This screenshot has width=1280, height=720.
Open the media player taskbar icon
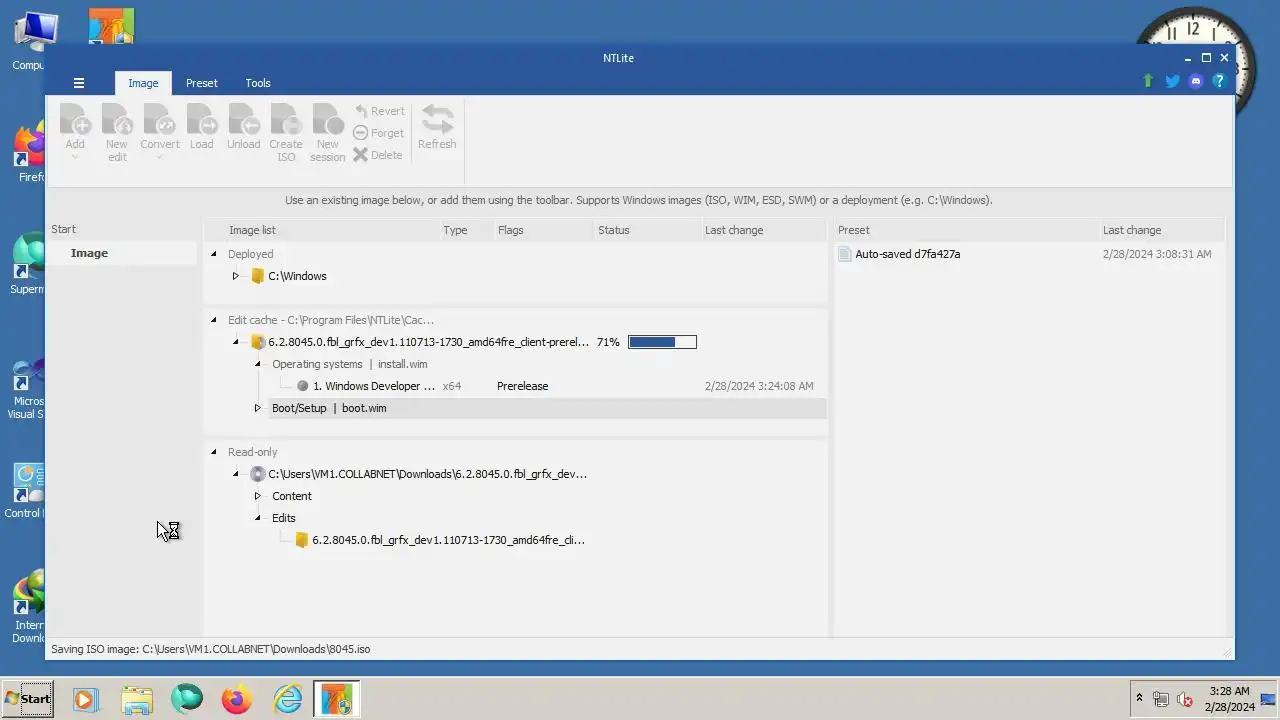tap(85, 699)
